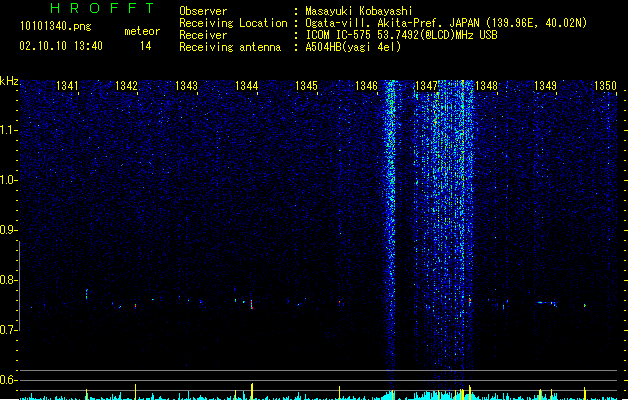The image size is (629, 400).
Task: Click the 1350 time marker
Action: coord(605,86)
